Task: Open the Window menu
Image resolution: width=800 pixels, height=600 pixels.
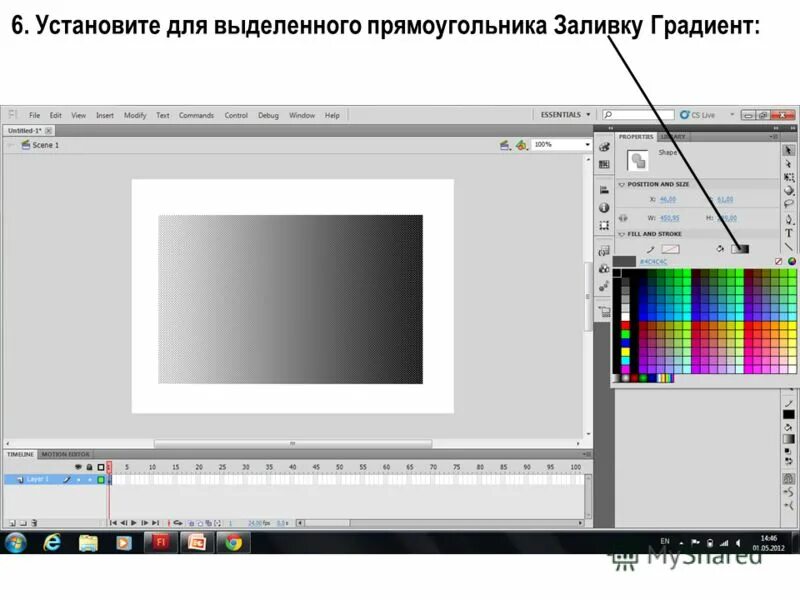Action: [x=302, y=115]
